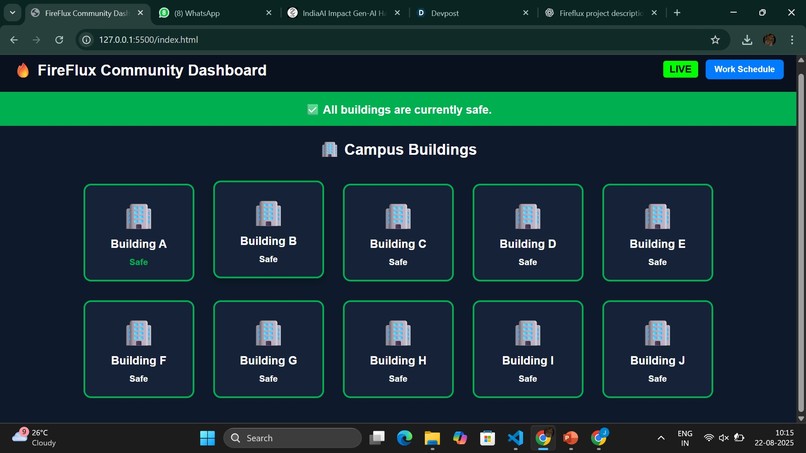The width and height of the screenshot is (806, 453).
Task: Open the weather widget showing 26°C Cloudy
Action: click(x=35, y=438)
